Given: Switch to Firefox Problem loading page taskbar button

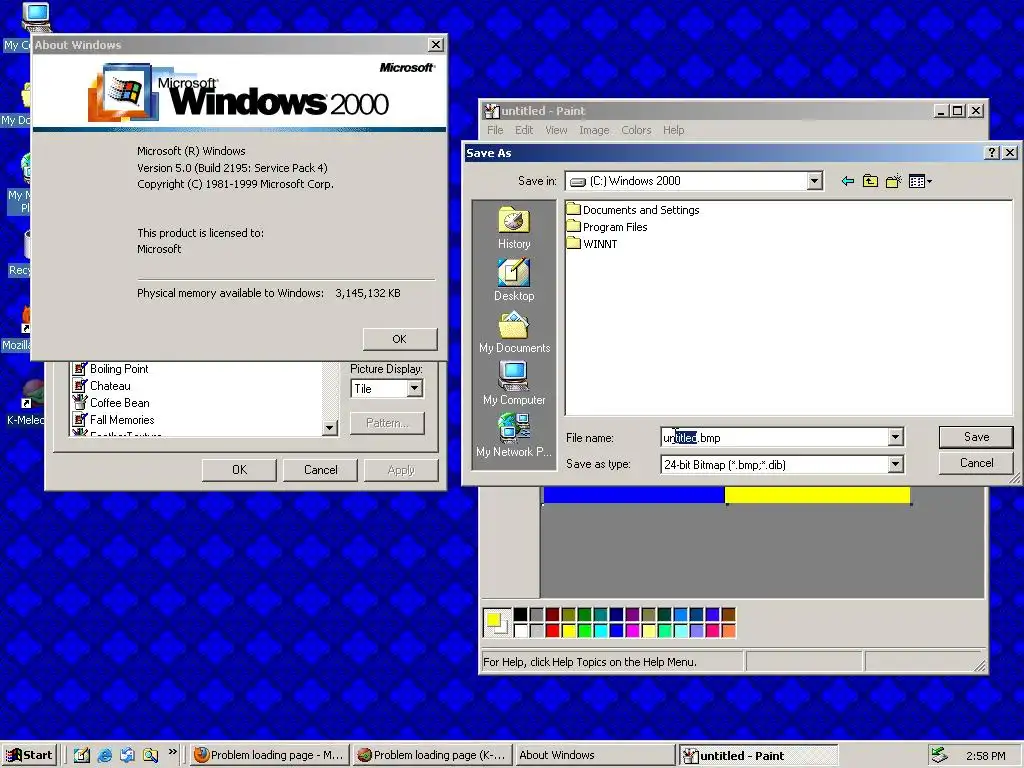Looking at the screenshot, I should (x=270, y=755).
